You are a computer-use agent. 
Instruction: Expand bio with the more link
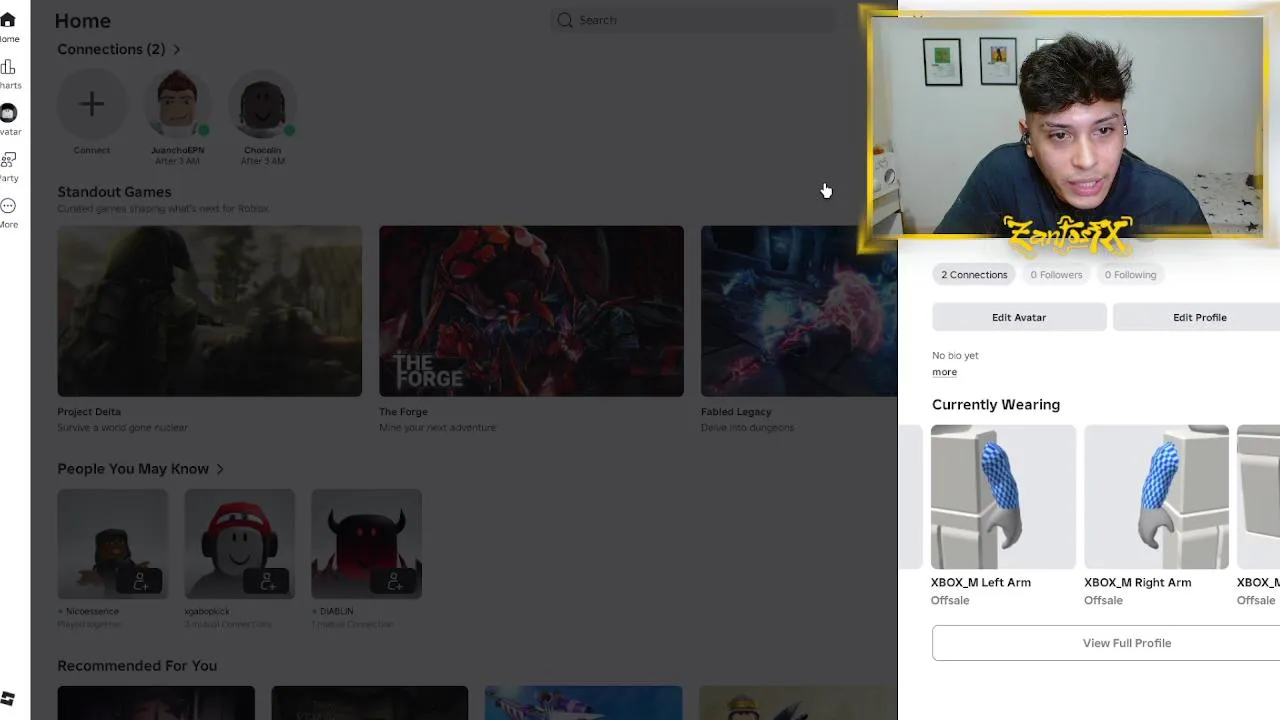[944, 372]
